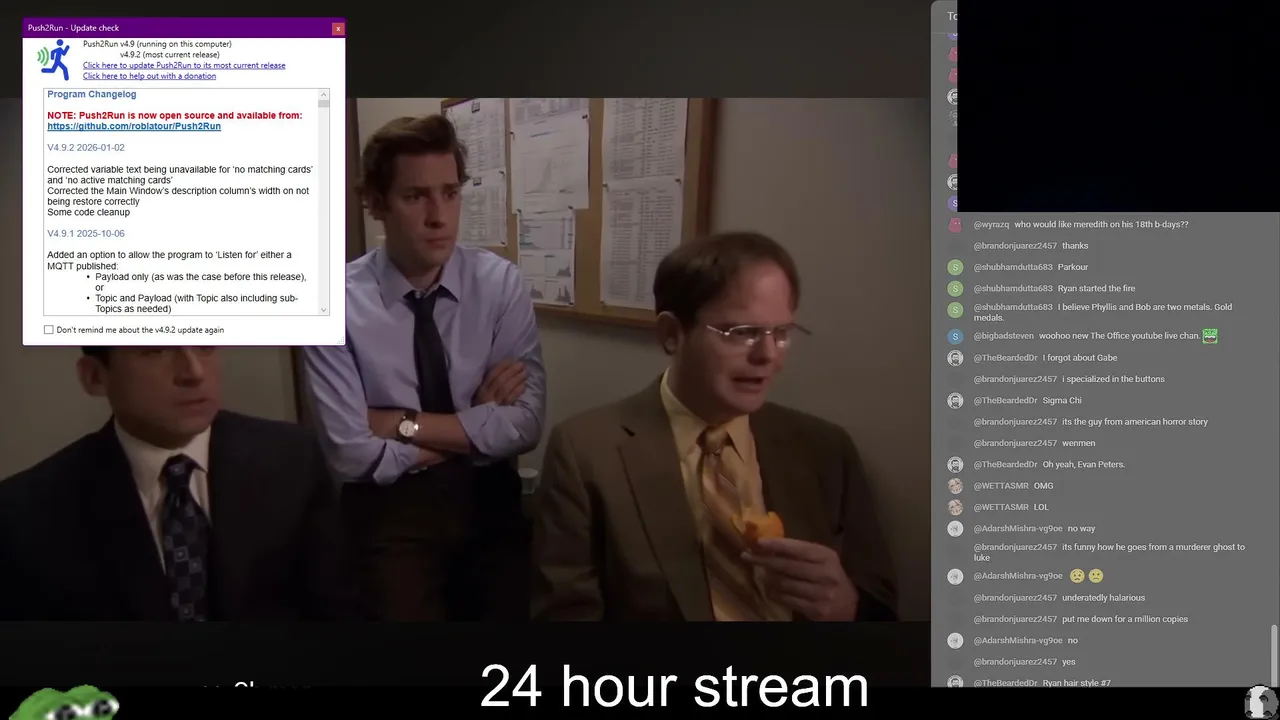Open the github.com/roblatour/Push2Run link
Viewport: 1280px width, 720px height.
(134, 127)
